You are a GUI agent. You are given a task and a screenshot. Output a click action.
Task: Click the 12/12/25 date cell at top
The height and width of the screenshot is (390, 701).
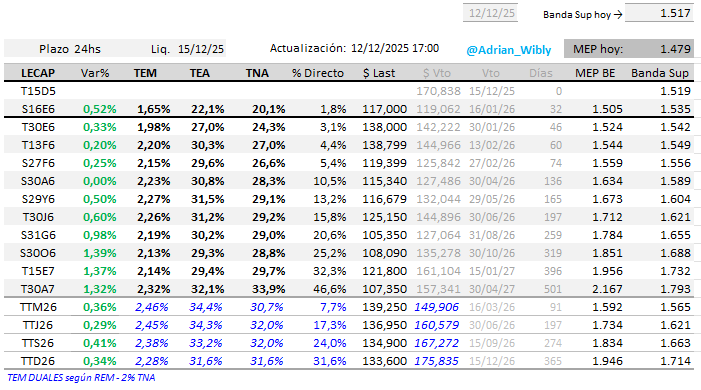click(490, 13)
